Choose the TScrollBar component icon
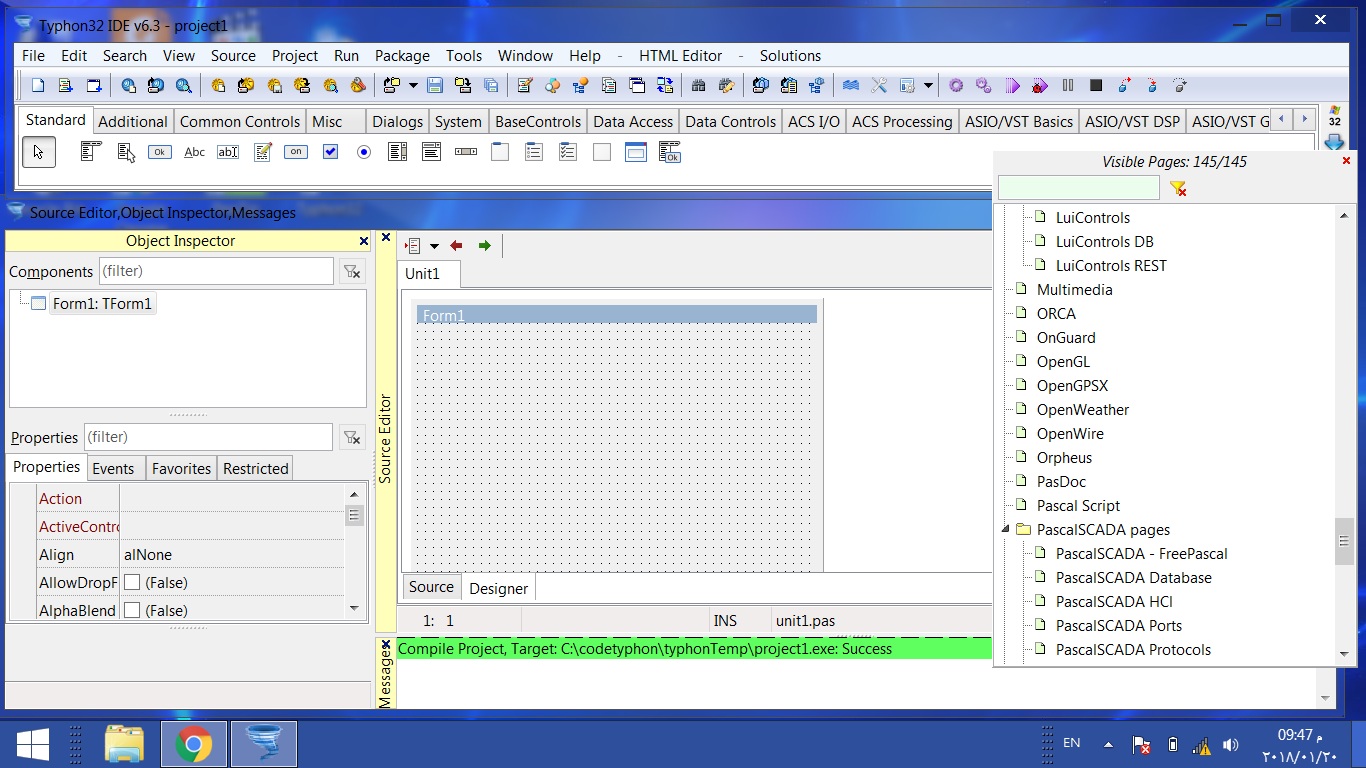Image resolution: width=1366 pixels, height=768 pixels. pos(466,152)
